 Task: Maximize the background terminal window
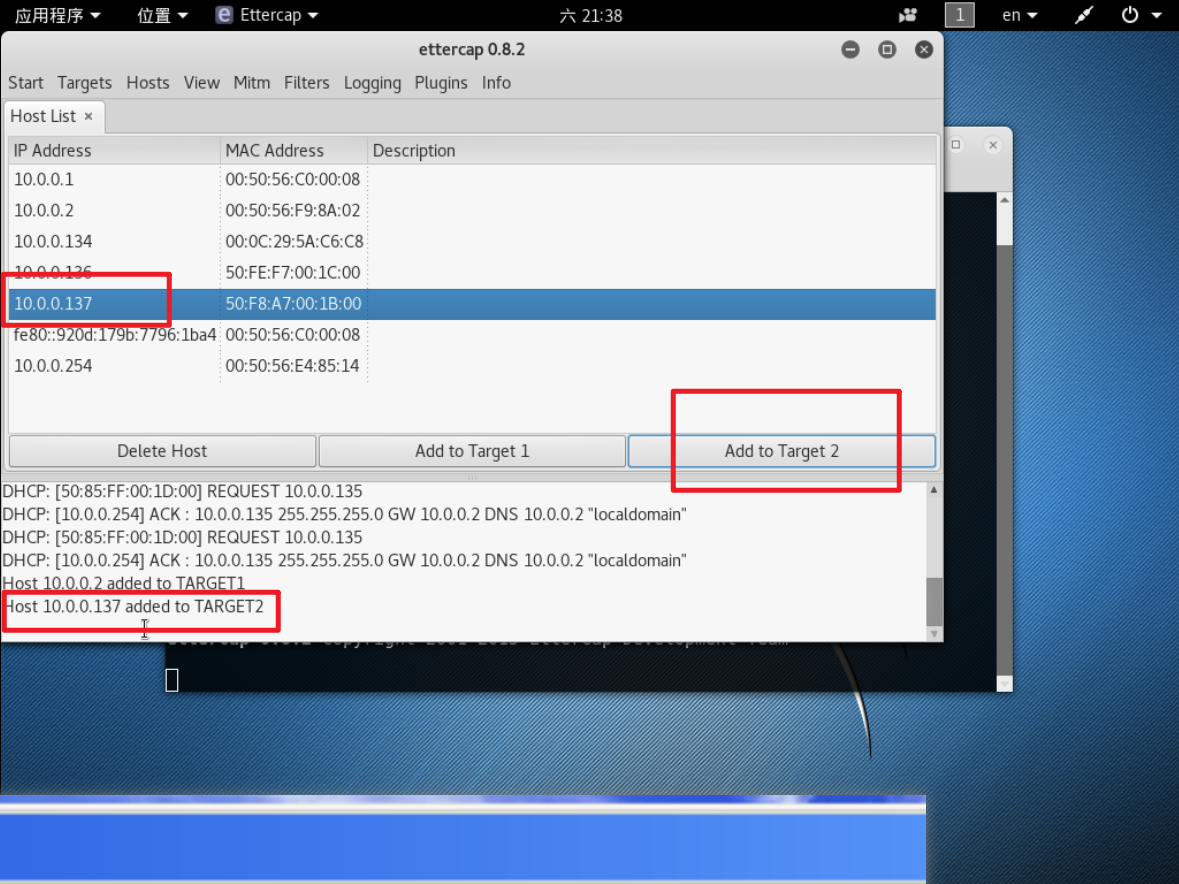(956, 145)
